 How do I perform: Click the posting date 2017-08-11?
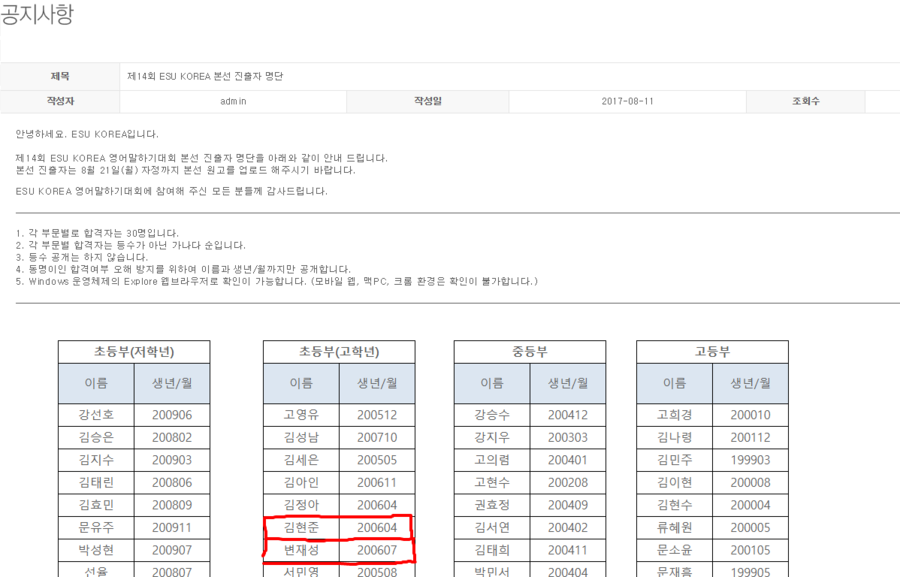click(x=628, y=102)
